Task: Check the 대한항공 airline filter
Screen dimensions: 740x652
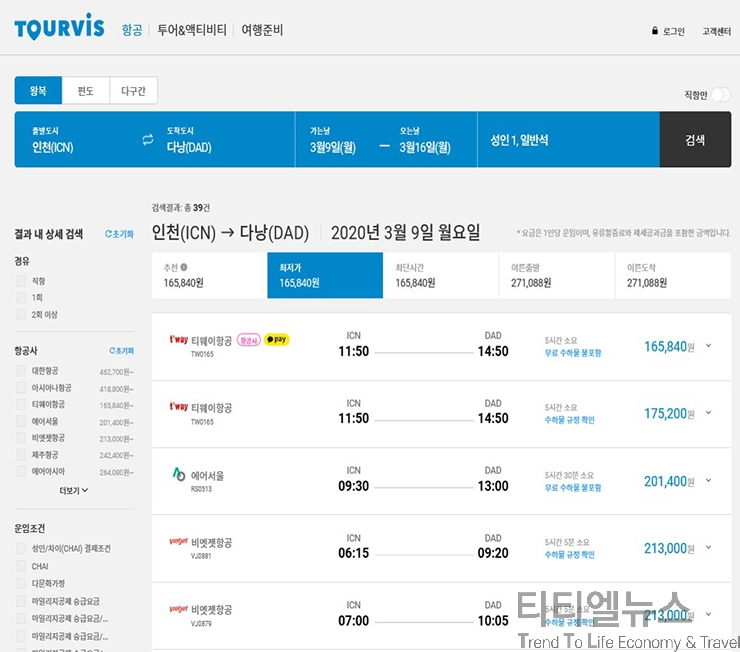Action: [21, 371]
